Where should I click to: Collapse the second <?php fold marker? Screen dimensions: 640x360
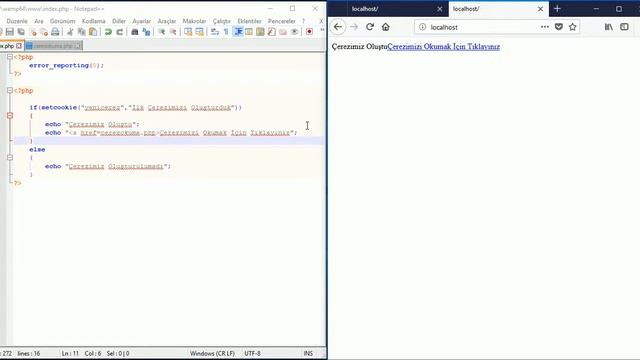(x=10, y=91)
